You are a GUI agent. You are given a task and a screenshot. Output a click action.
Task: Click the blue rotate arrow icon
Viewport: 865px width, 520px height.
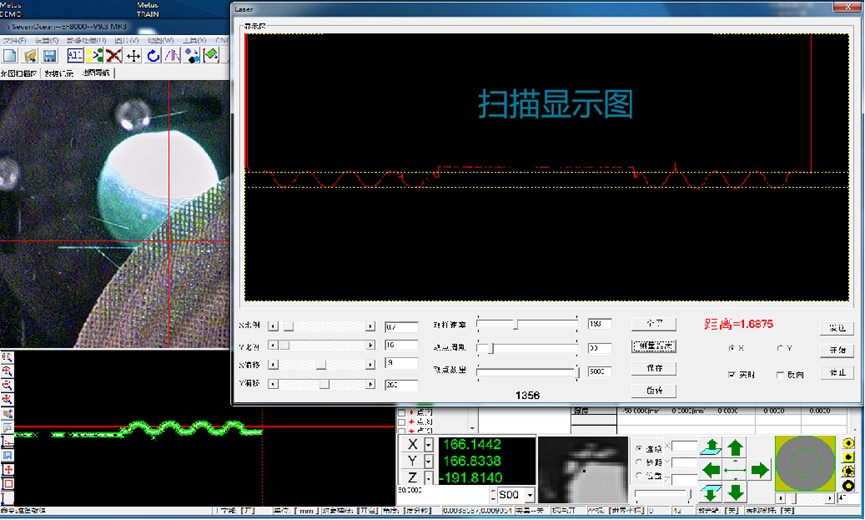point(153,56)
